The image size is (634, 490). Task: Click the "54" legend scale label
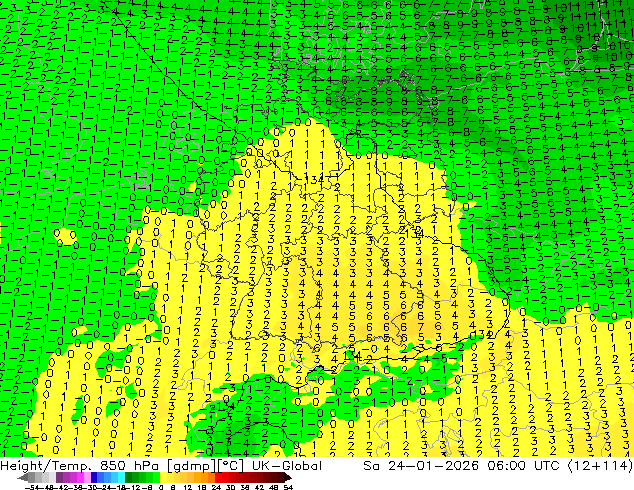tap(288, 488)
